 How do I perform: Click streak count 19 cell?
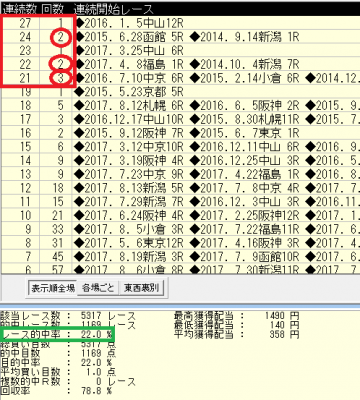point(25,92)
